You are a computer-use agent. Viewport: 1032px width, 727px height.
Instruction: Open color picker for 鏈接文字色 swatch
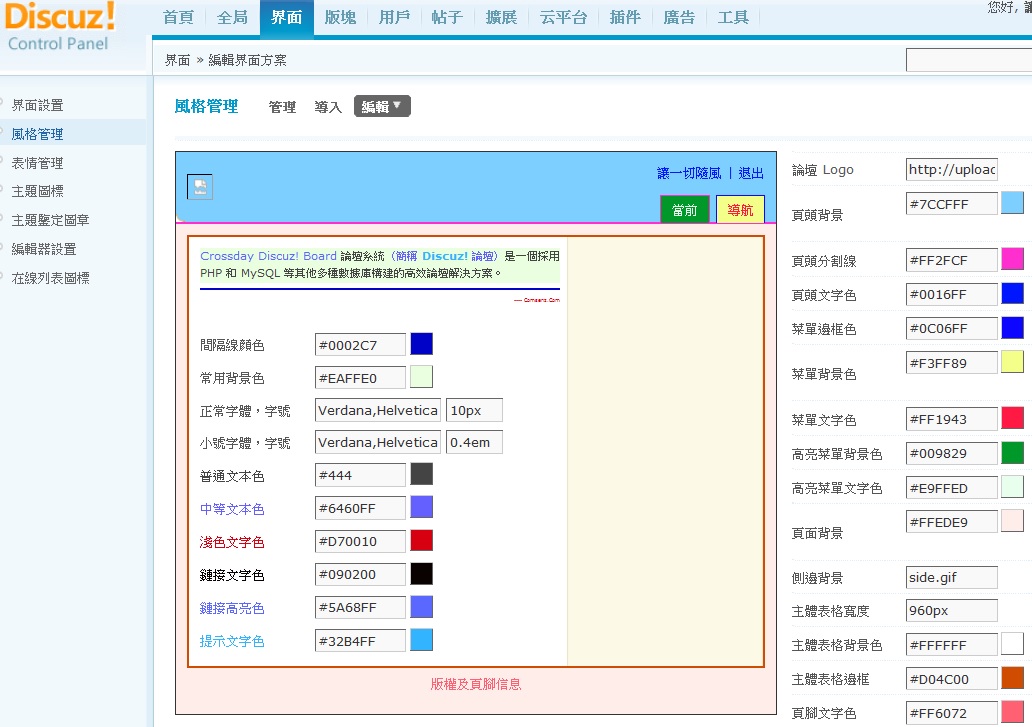click(x=422, y=574)
